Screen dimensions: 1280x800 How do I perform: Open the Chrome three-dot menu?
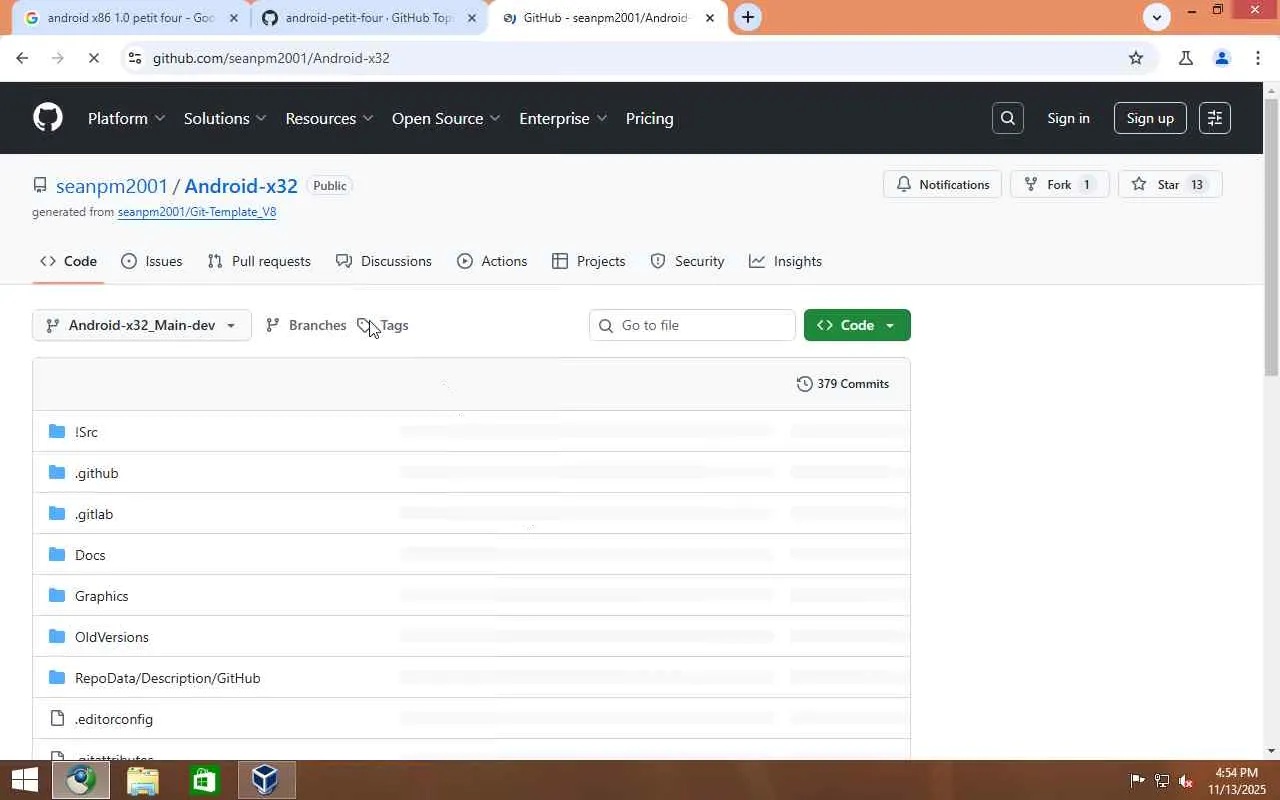1257,58
